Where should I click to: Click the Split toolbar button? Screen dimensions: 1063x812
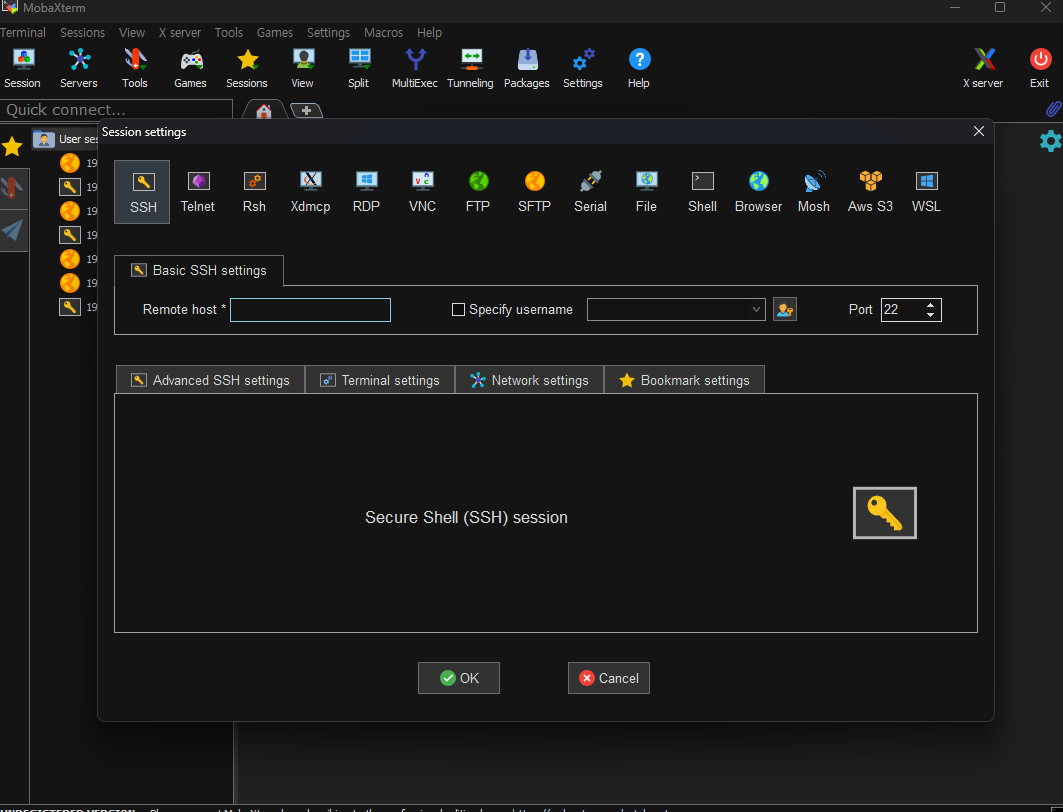[x=359, y=68]
